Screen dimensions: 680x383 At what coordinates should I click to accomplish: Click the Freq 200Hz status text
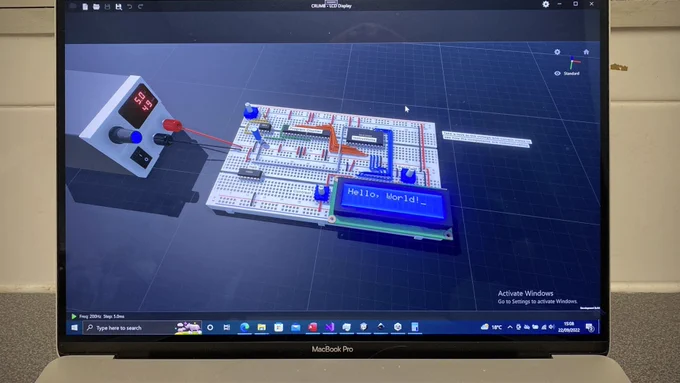pyautogui.click(x=90, y=316)
